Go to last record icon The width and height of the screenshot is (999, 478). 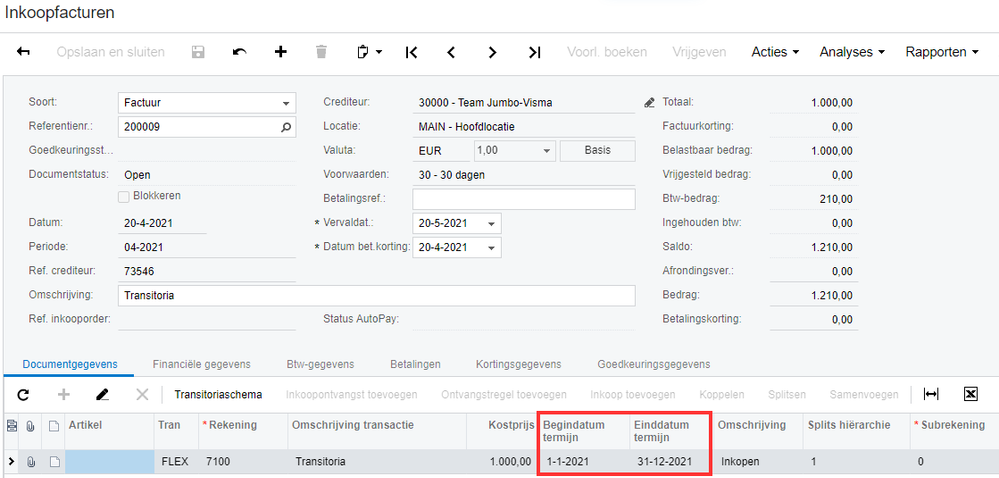pos(534,52)
